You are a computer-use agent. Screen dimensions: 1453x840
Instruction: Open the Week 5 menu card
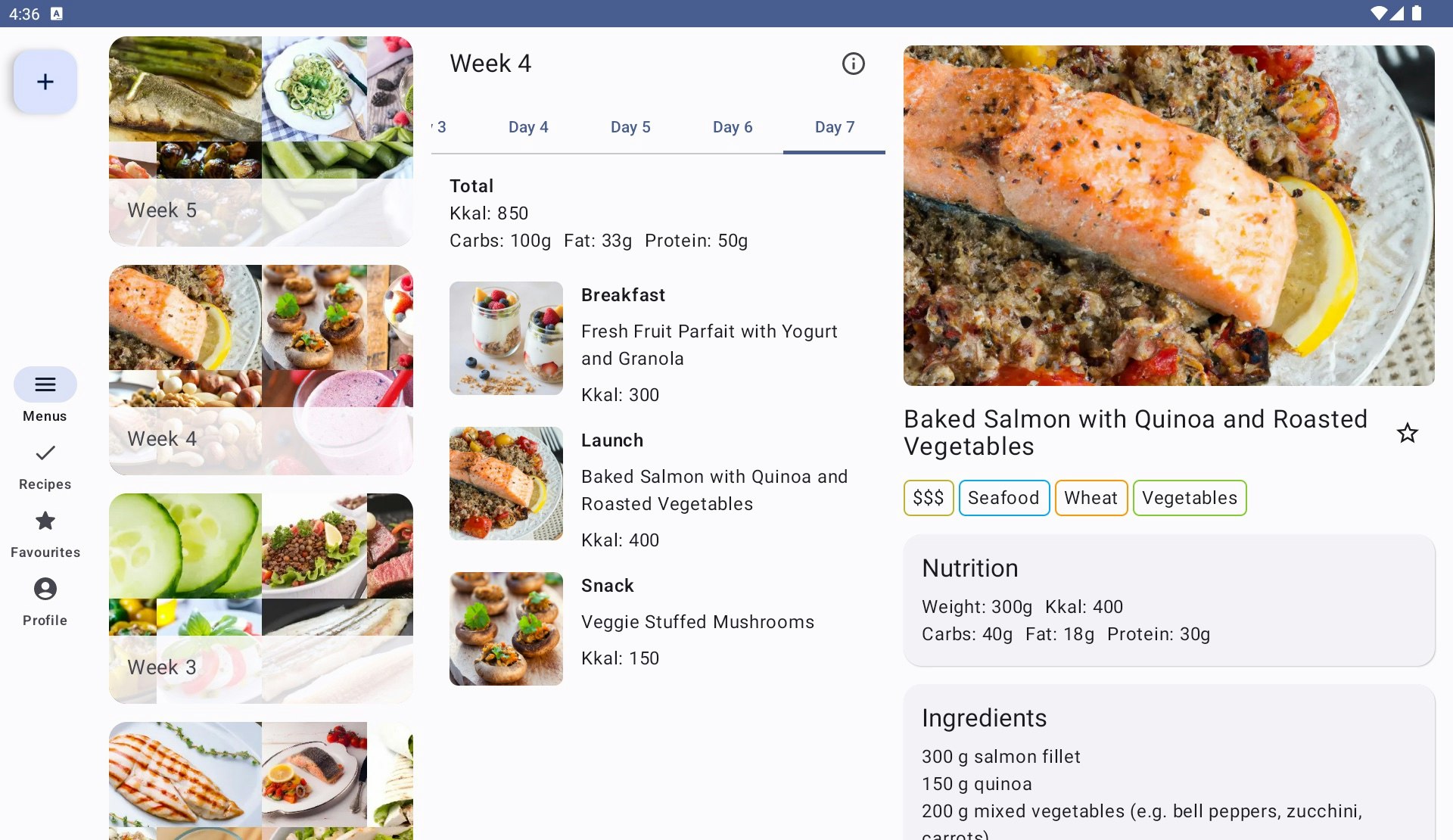(x=261, y=142)
